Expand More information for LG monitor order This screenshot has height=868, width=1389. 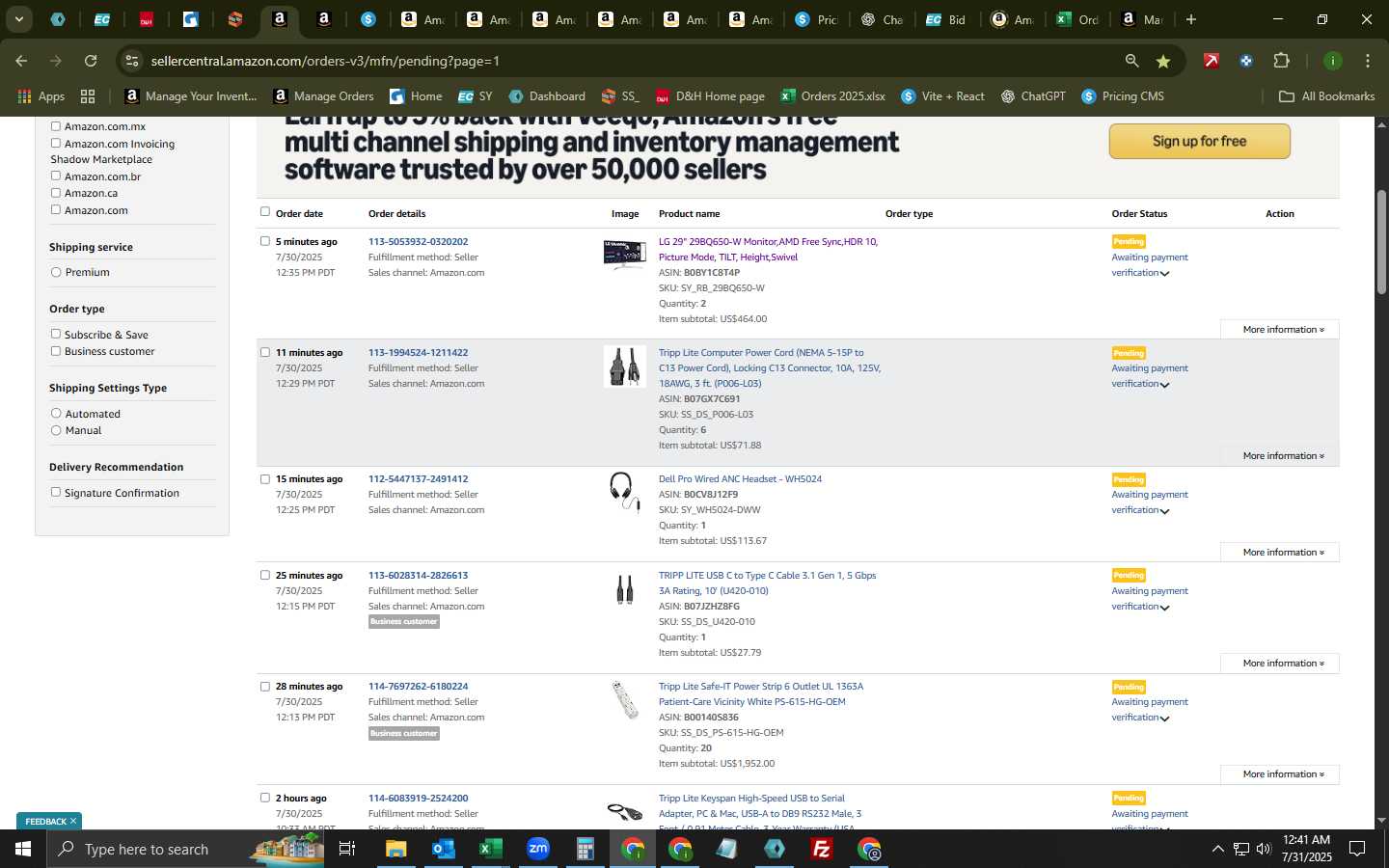click(1280, 330)
